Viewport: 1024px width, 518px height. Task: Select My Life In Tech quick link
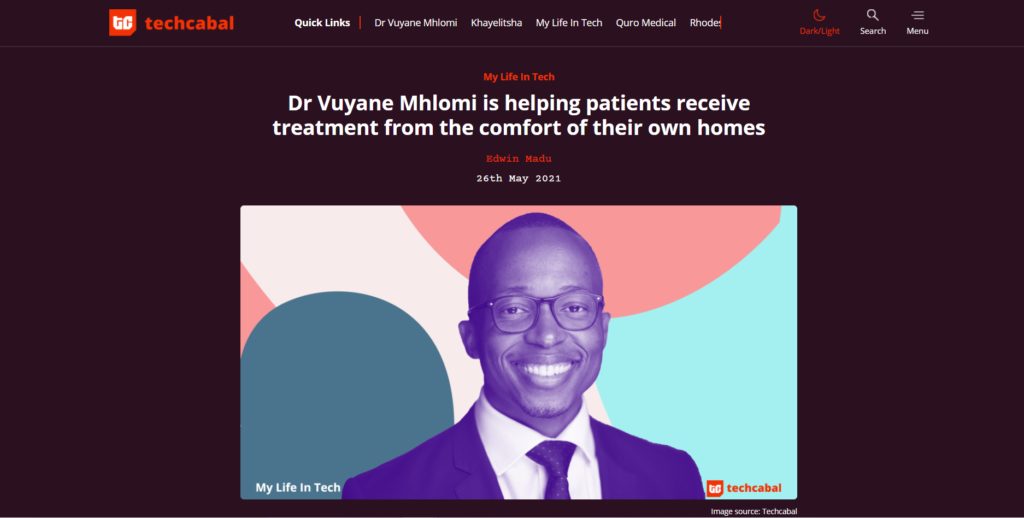[x=569, y=23]
